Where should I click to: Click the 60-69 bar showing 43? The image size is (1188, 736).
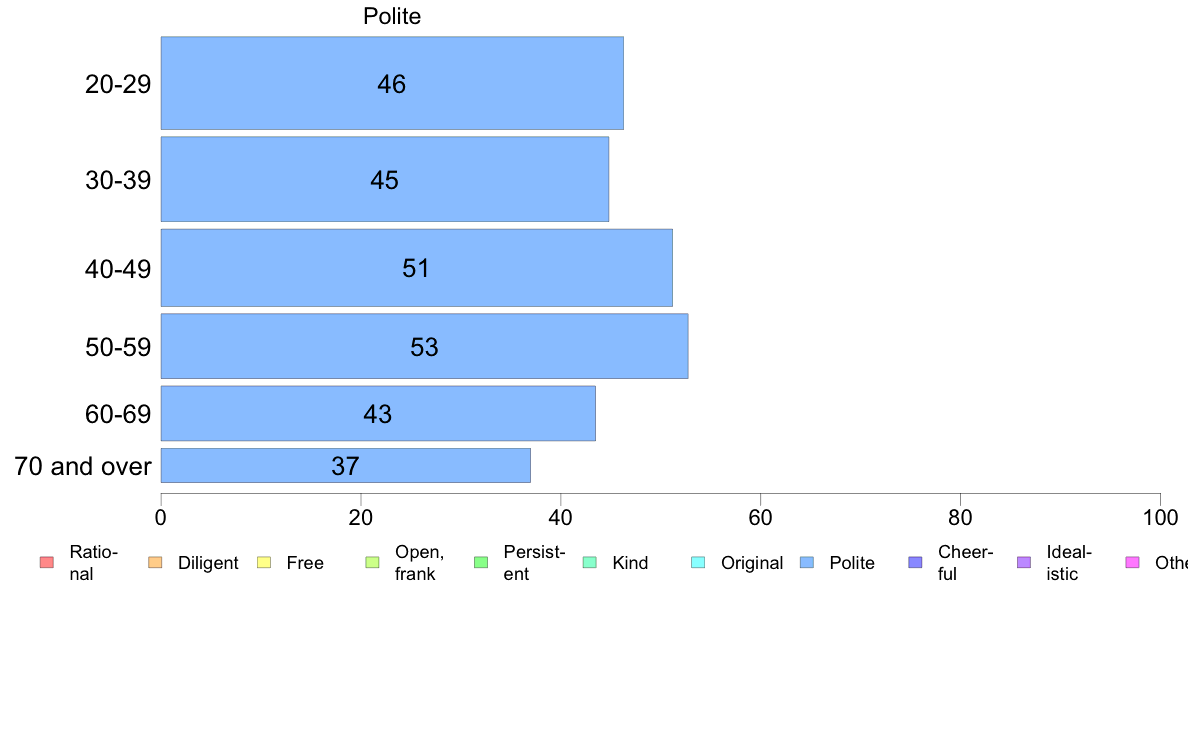tap(377, 414)
